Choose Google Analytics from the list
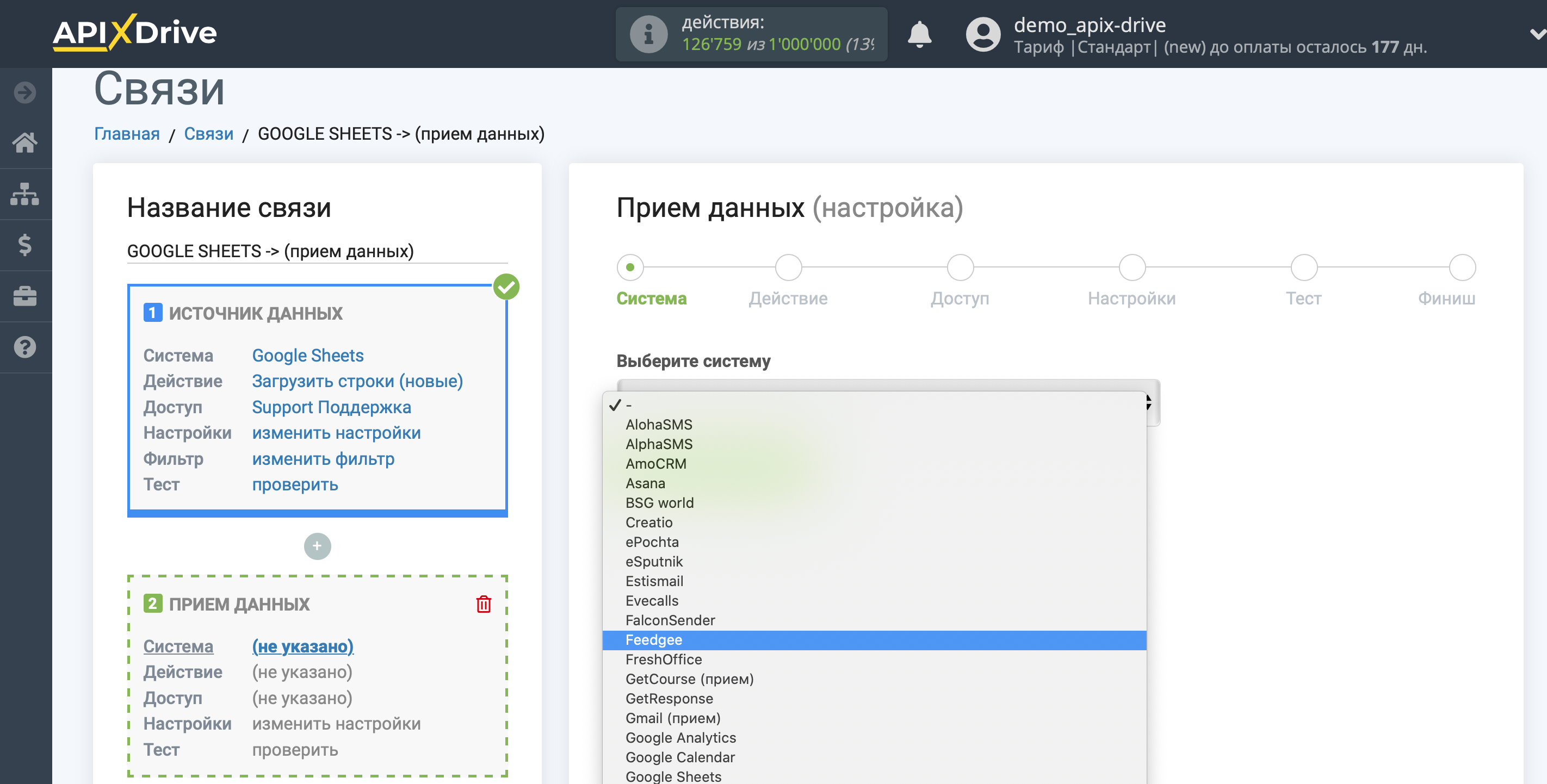 pos(874,738)
